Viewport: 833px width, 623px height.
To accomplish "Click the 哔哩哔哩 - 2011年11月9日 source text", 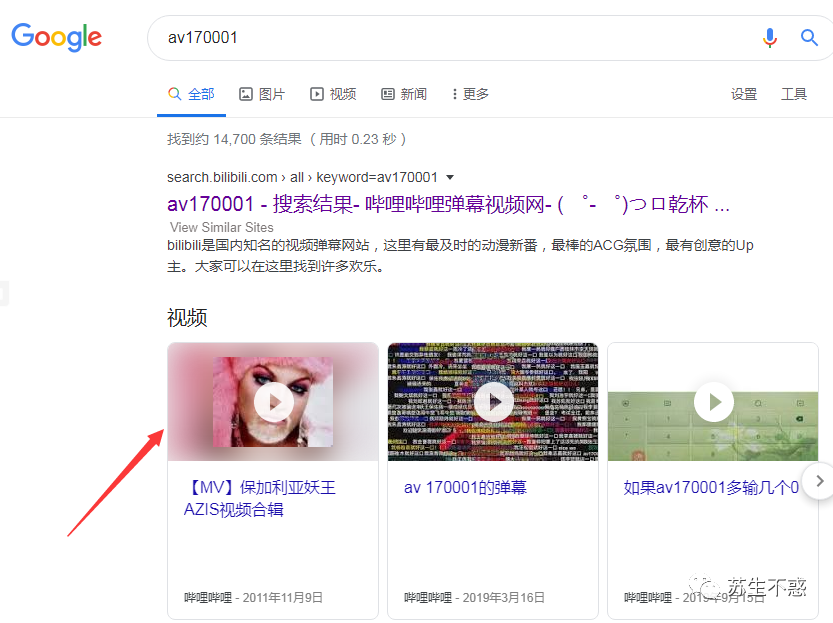I will 253,598.
